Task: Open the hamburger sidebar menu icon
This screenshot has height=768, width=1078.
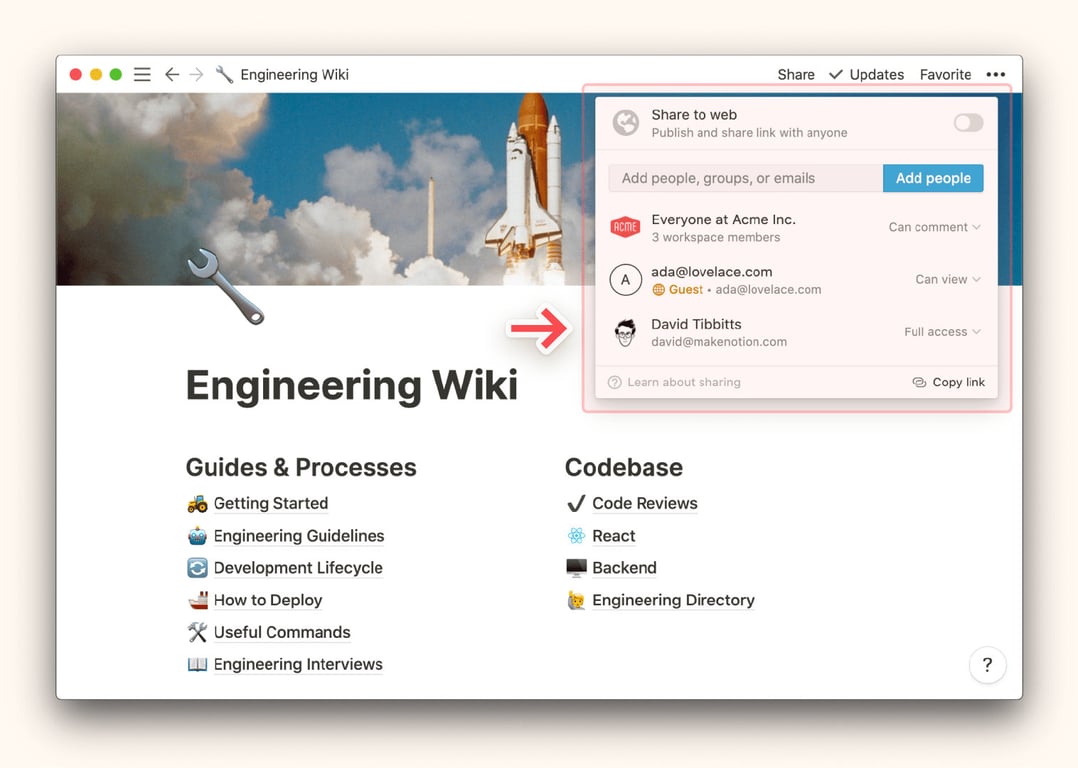Action: click(x=142, y=75)
